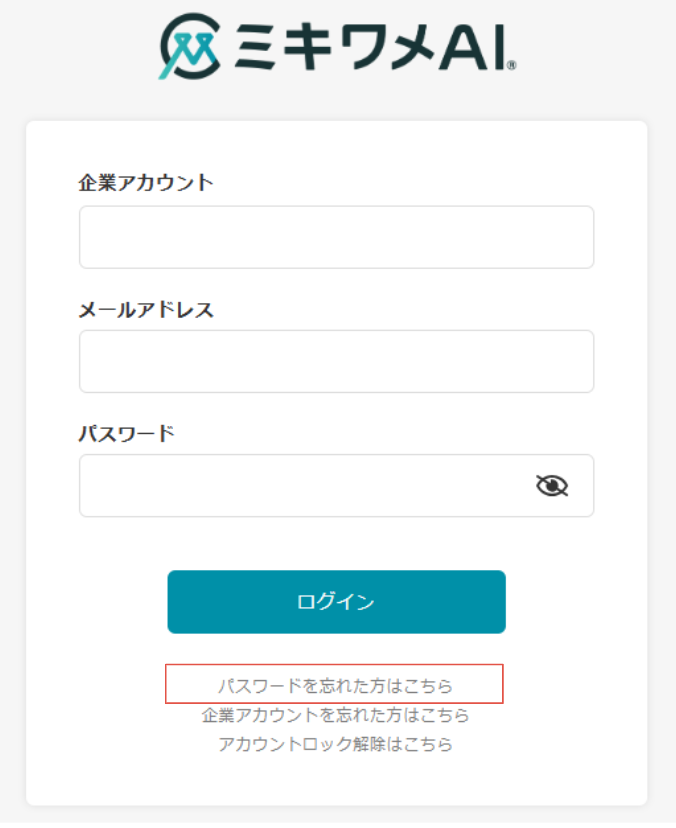Click the teal login button
The width and height of the screenshot is (676, 828).
pyautogui.click(x=337, y=602)
